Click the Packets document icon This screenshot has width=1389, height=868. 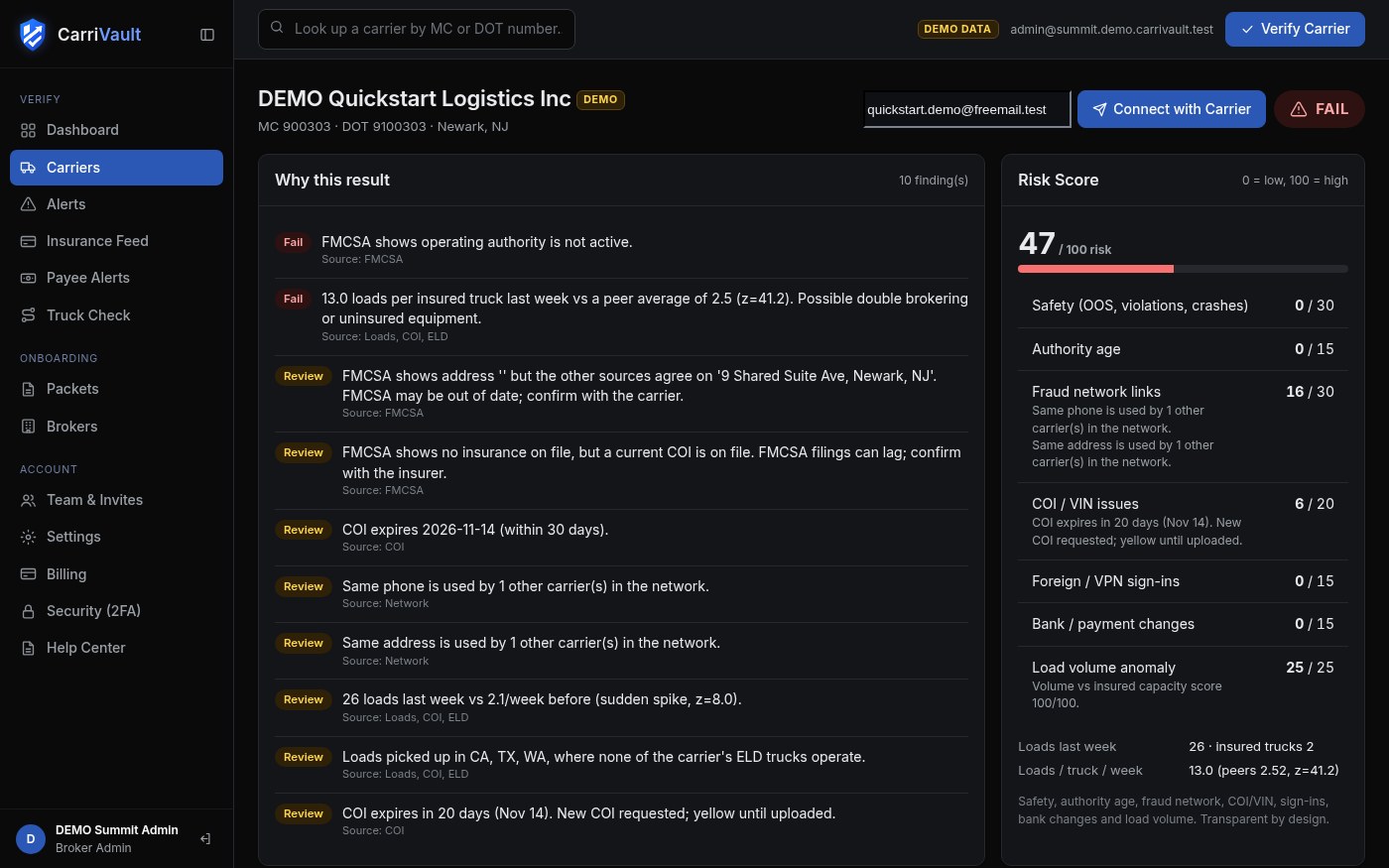coord(28,389)
